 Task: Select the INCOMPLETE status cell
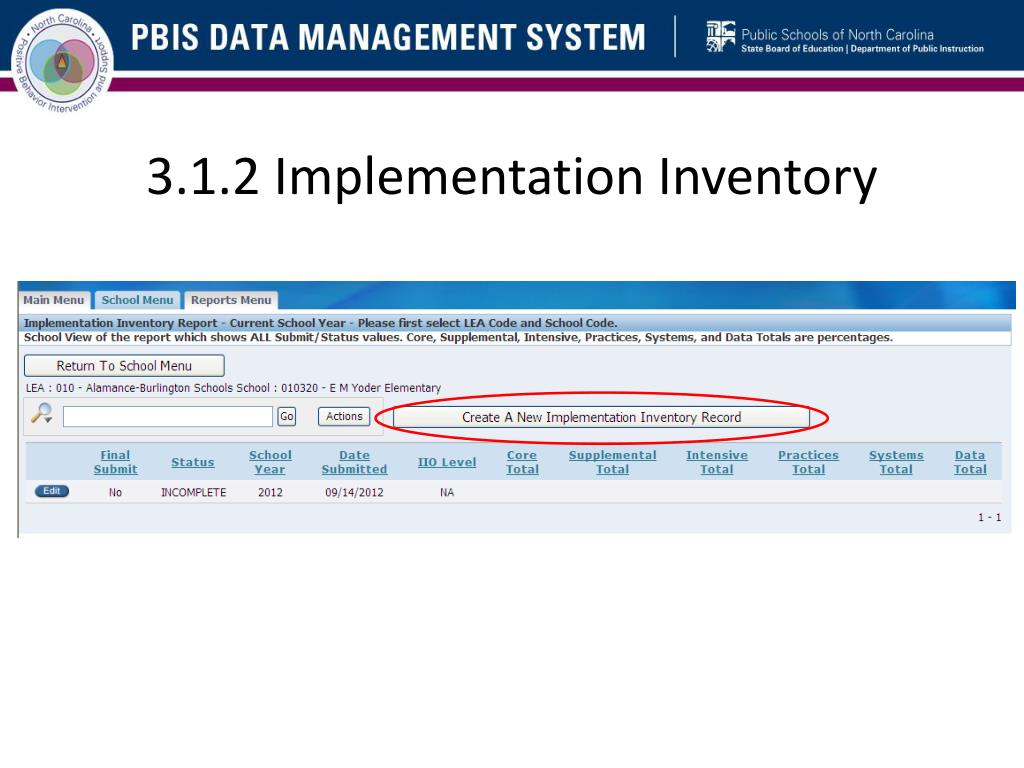click(x=193, y=492)
